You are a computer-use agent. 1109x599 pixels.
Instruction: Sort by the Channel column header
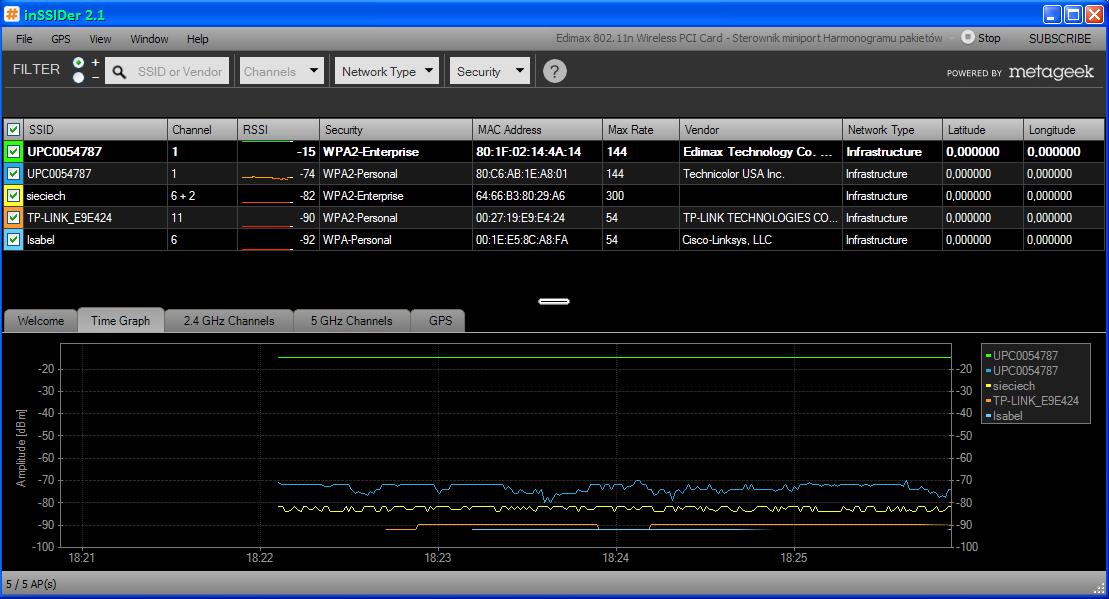click(202, 129)
